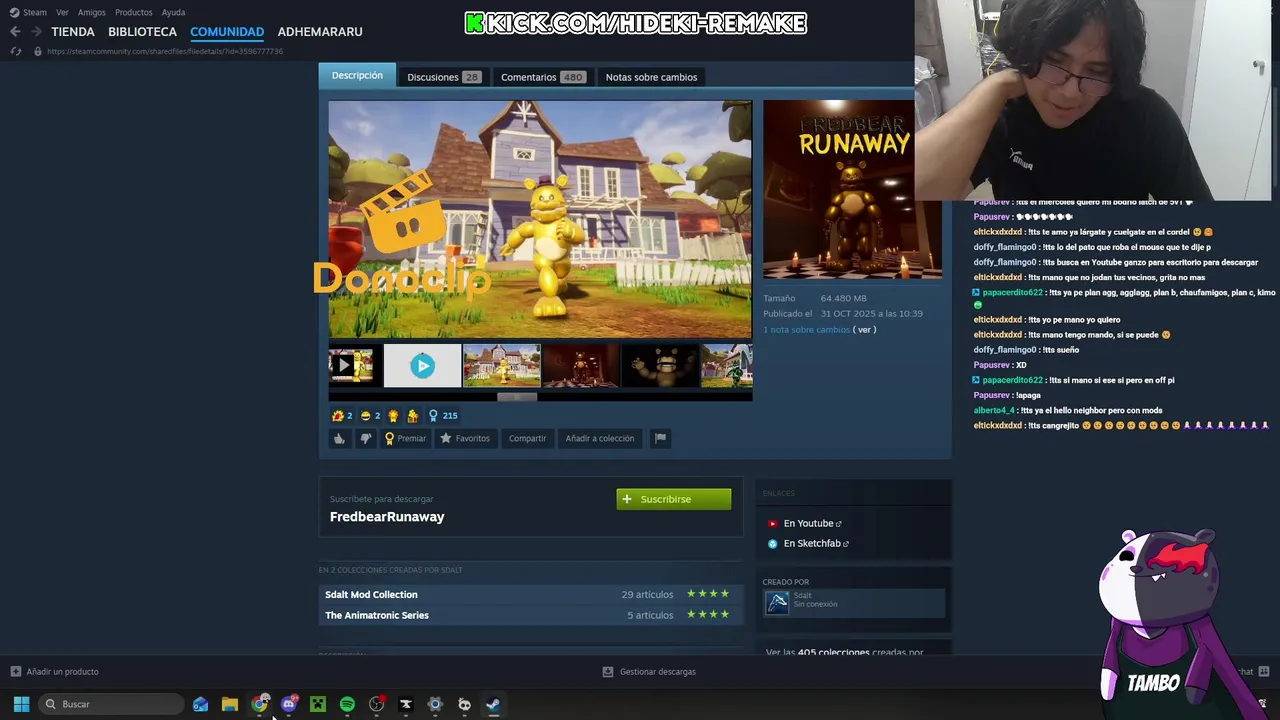The width and height of the screenshot is (1280, 720).
Task: Open the 1 nota sobre cambios link
Action: tap(806, 329)
